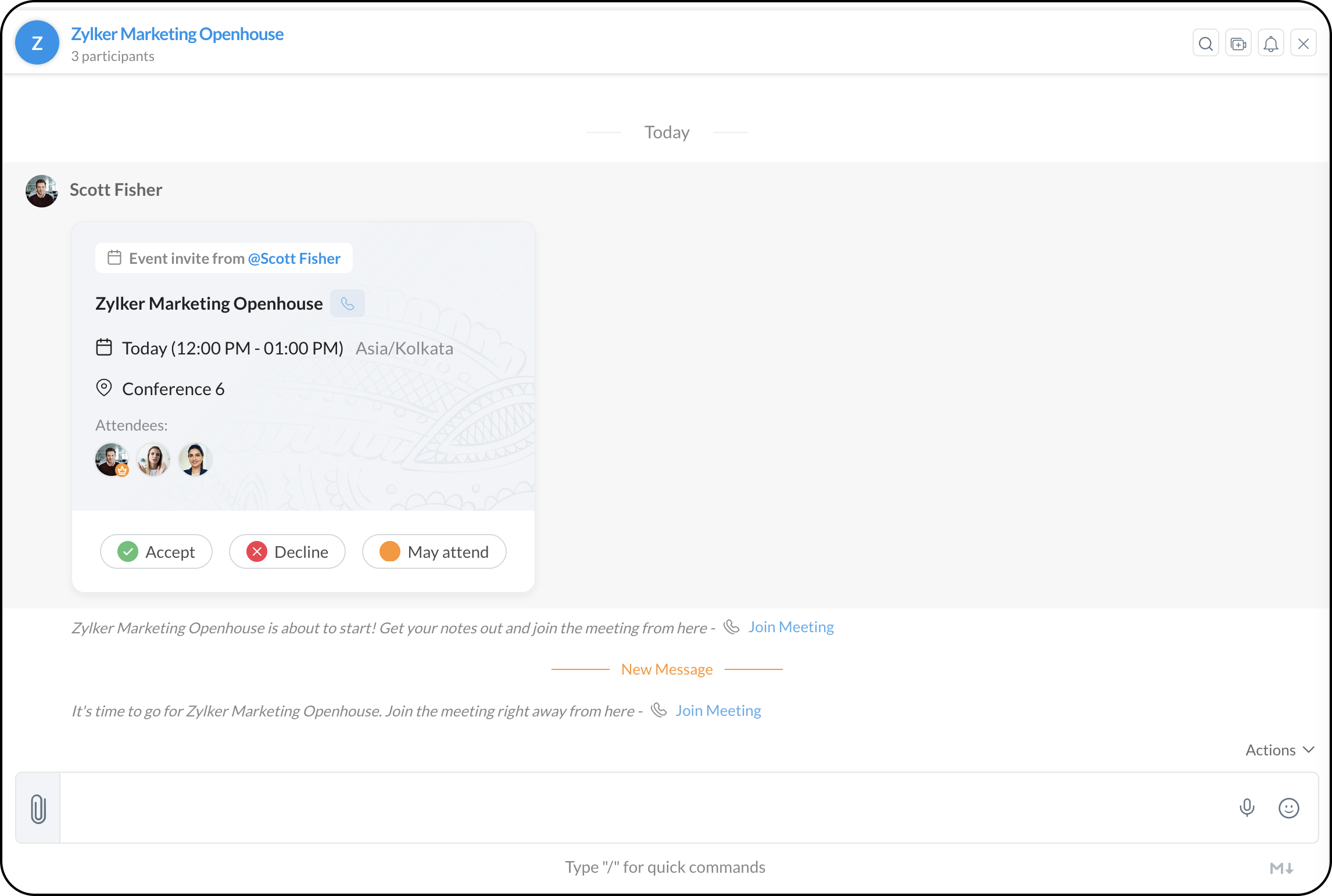The image size is (1332, 896).
Task: Decline the event invite
Action: pos(288,551)
